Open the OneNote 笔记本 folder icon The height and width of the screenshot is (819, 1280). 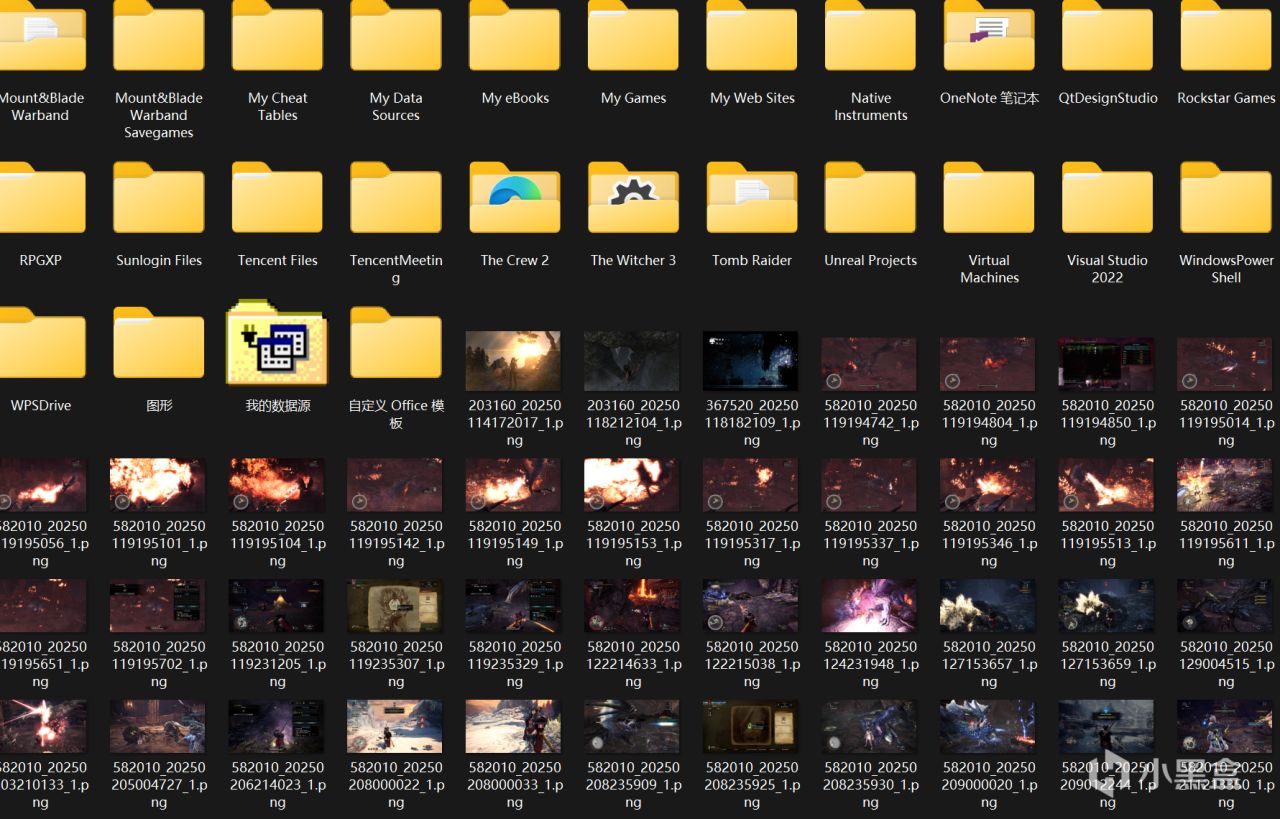coord(989,36)
